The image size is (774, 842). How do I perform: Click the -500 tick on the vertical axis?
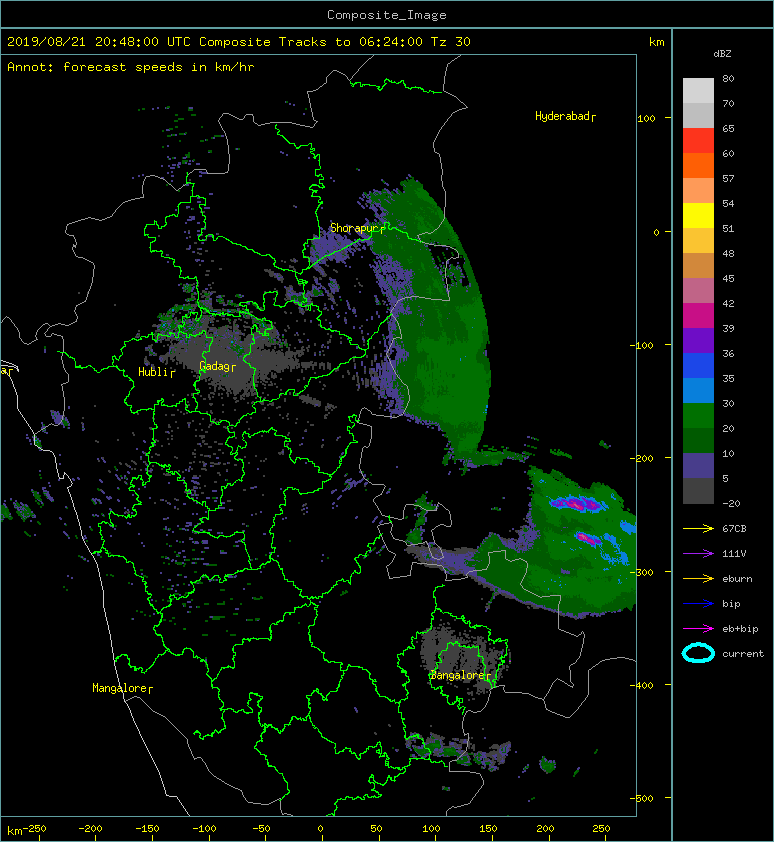[641, 799]
